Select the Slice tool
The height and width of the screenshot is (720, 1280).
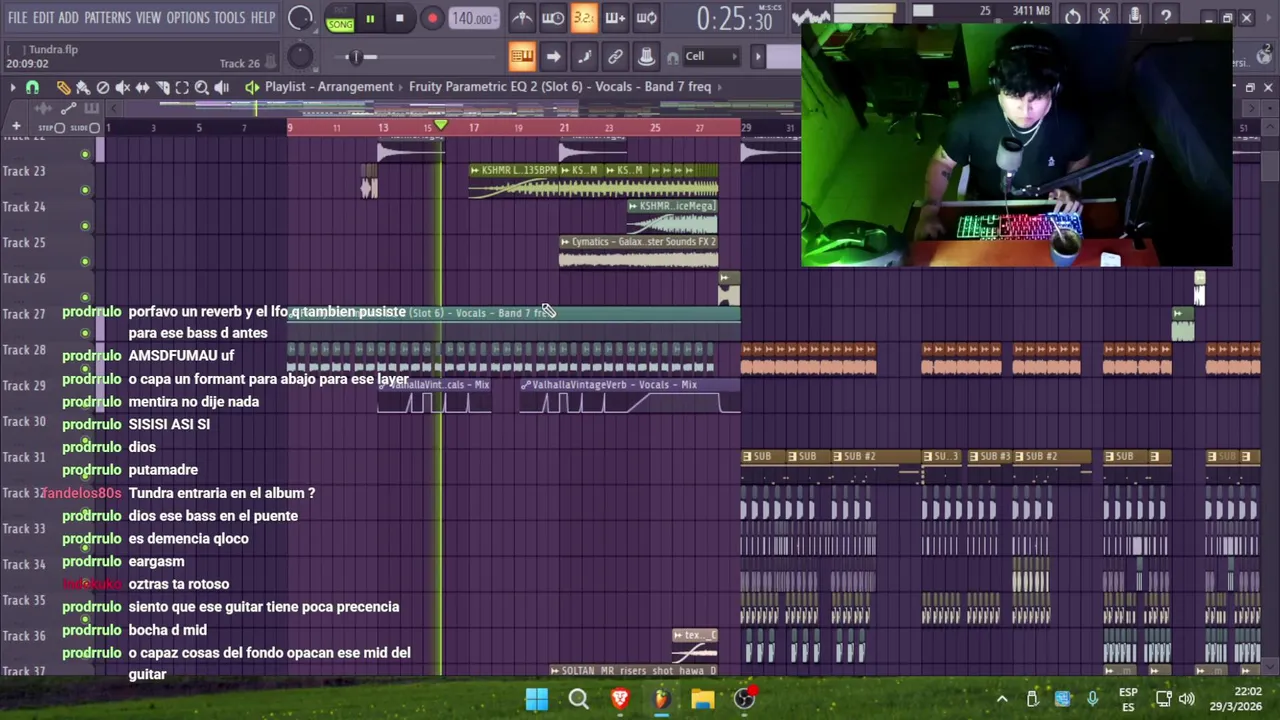point(163,87)
